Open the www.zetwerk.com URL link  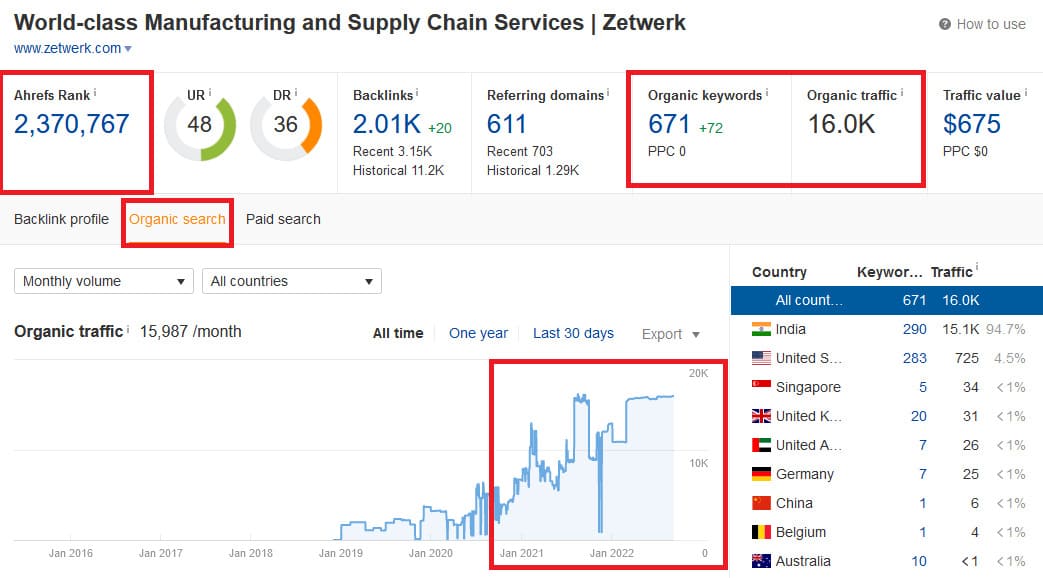click(68, 48)
